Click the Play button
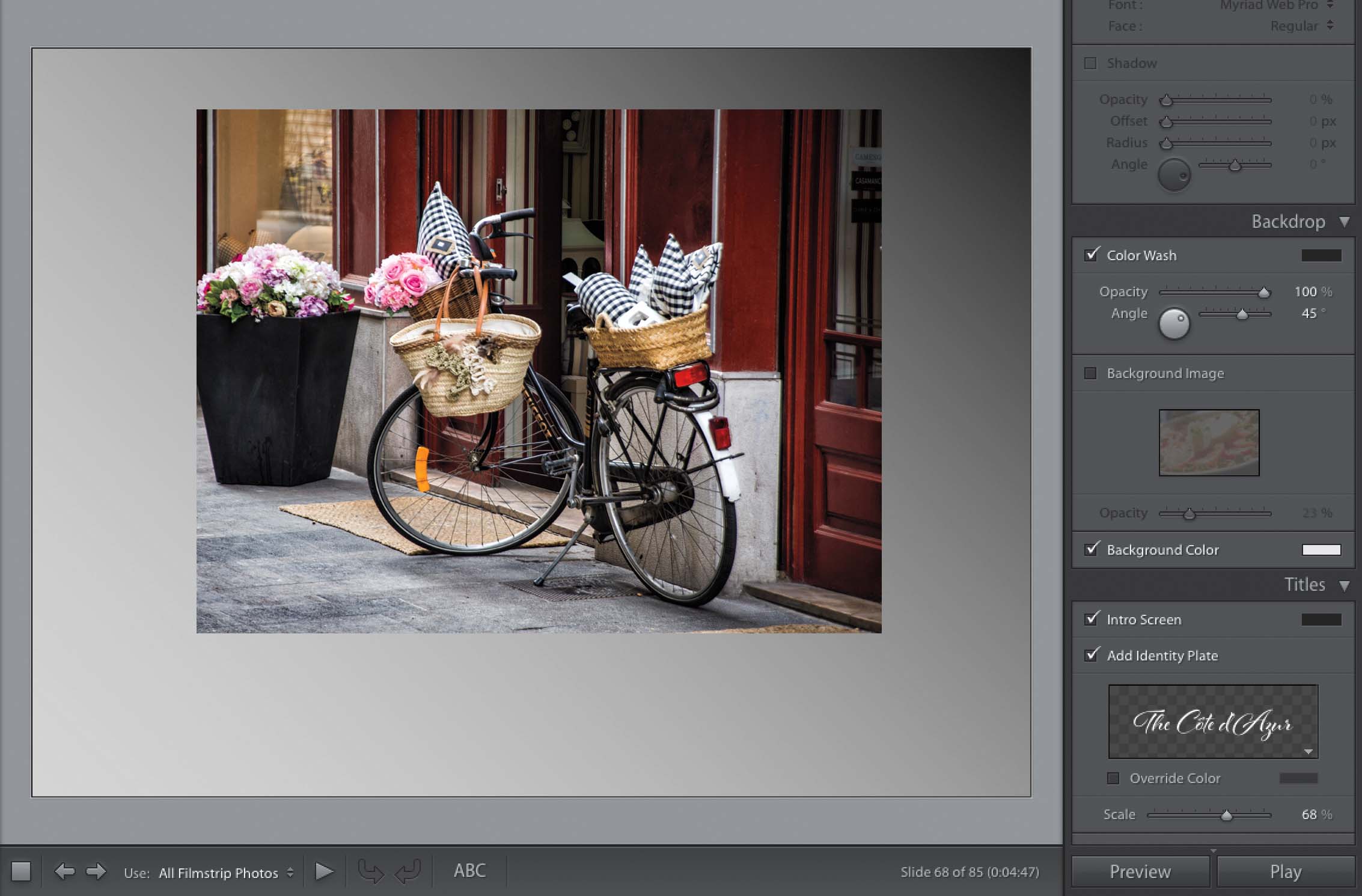 click(1285, 871)
